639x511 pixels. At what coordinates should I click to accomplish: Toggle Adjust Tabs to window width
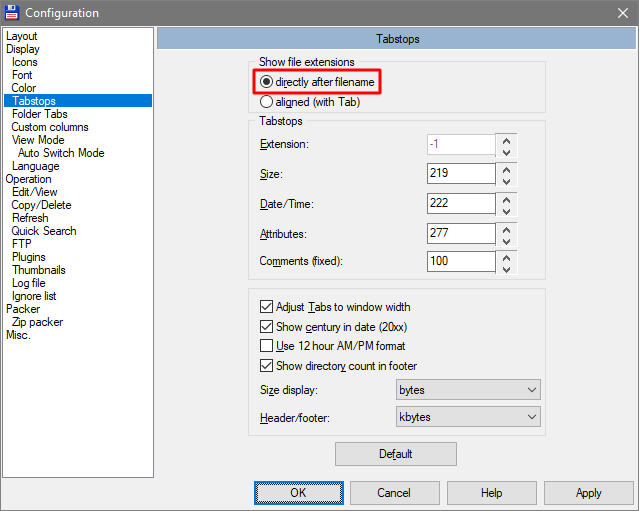coord(266,307)
